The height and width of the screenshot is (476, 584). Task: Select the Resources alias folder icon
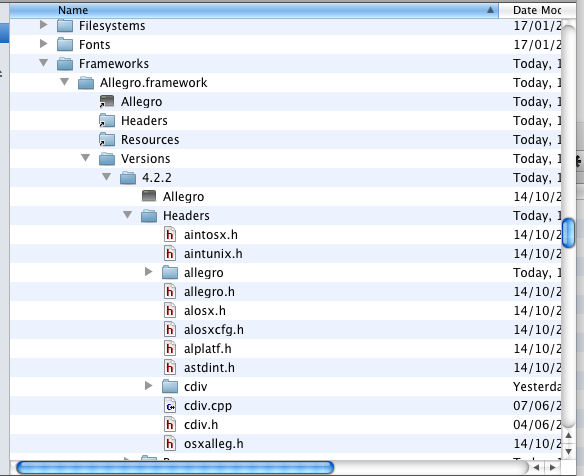tap(107, 140)
